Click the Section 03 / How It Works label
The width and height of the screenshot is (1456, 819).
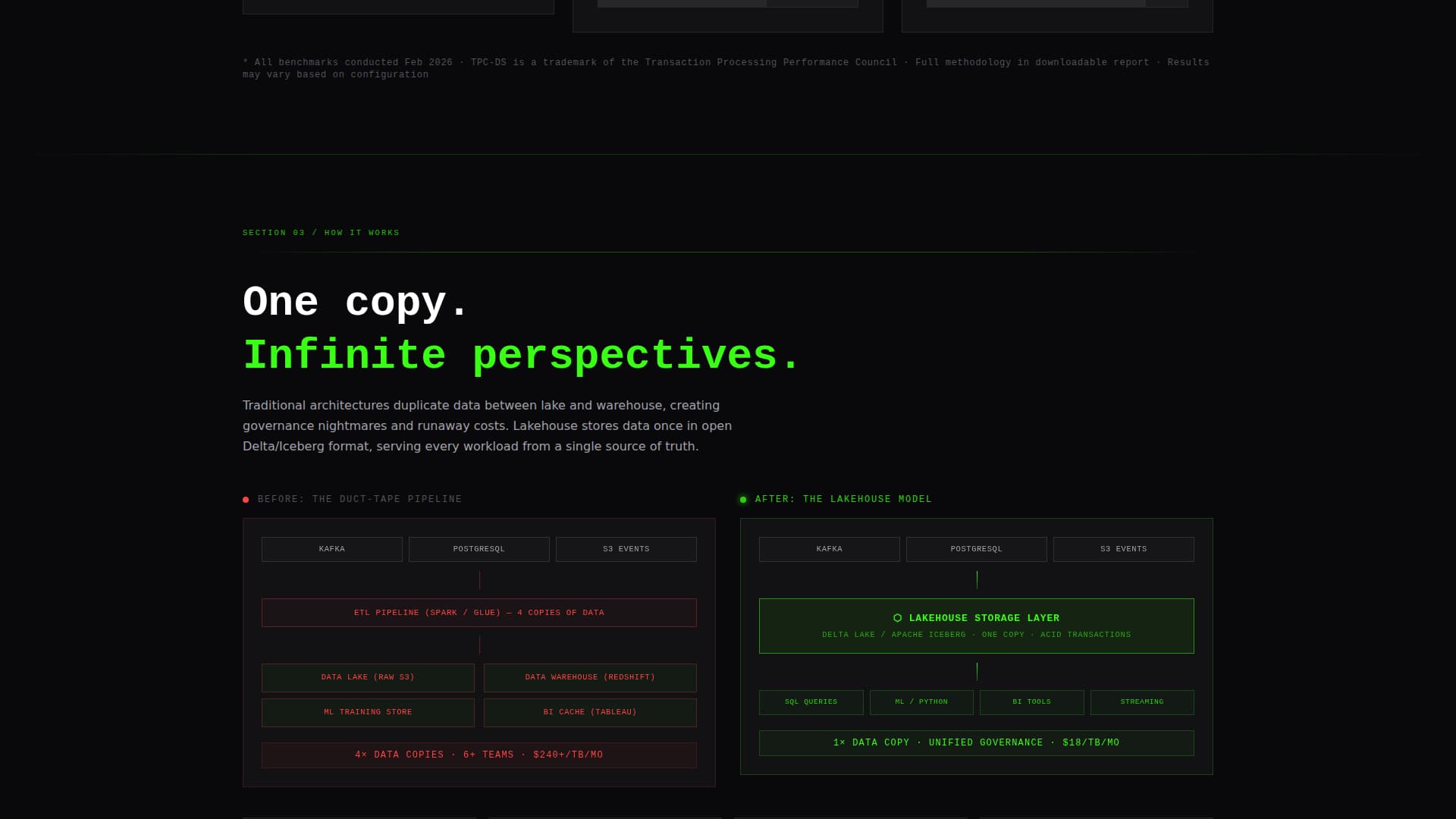pos(321,233)
